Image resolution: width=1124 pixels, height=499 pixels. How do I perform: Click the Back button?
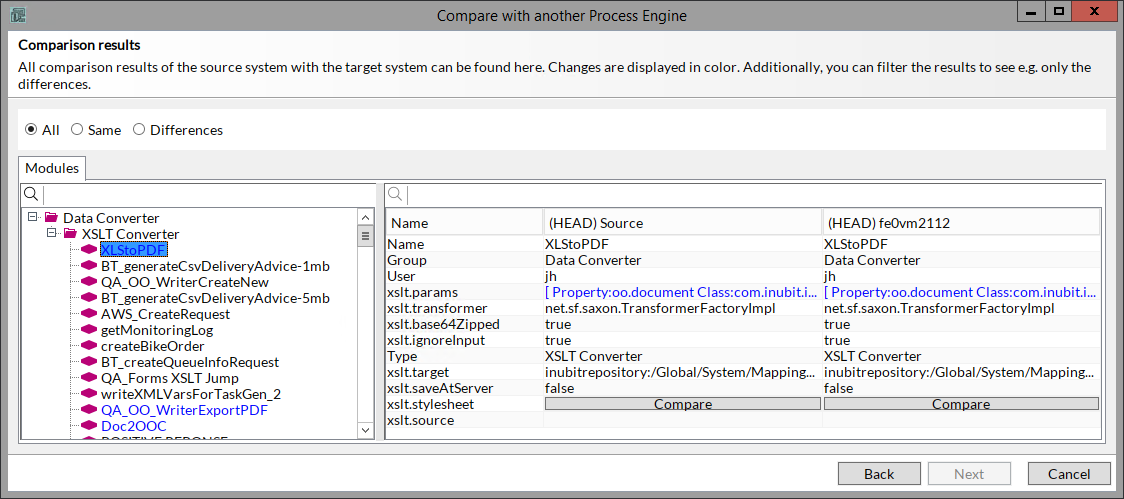coord(879,474)
